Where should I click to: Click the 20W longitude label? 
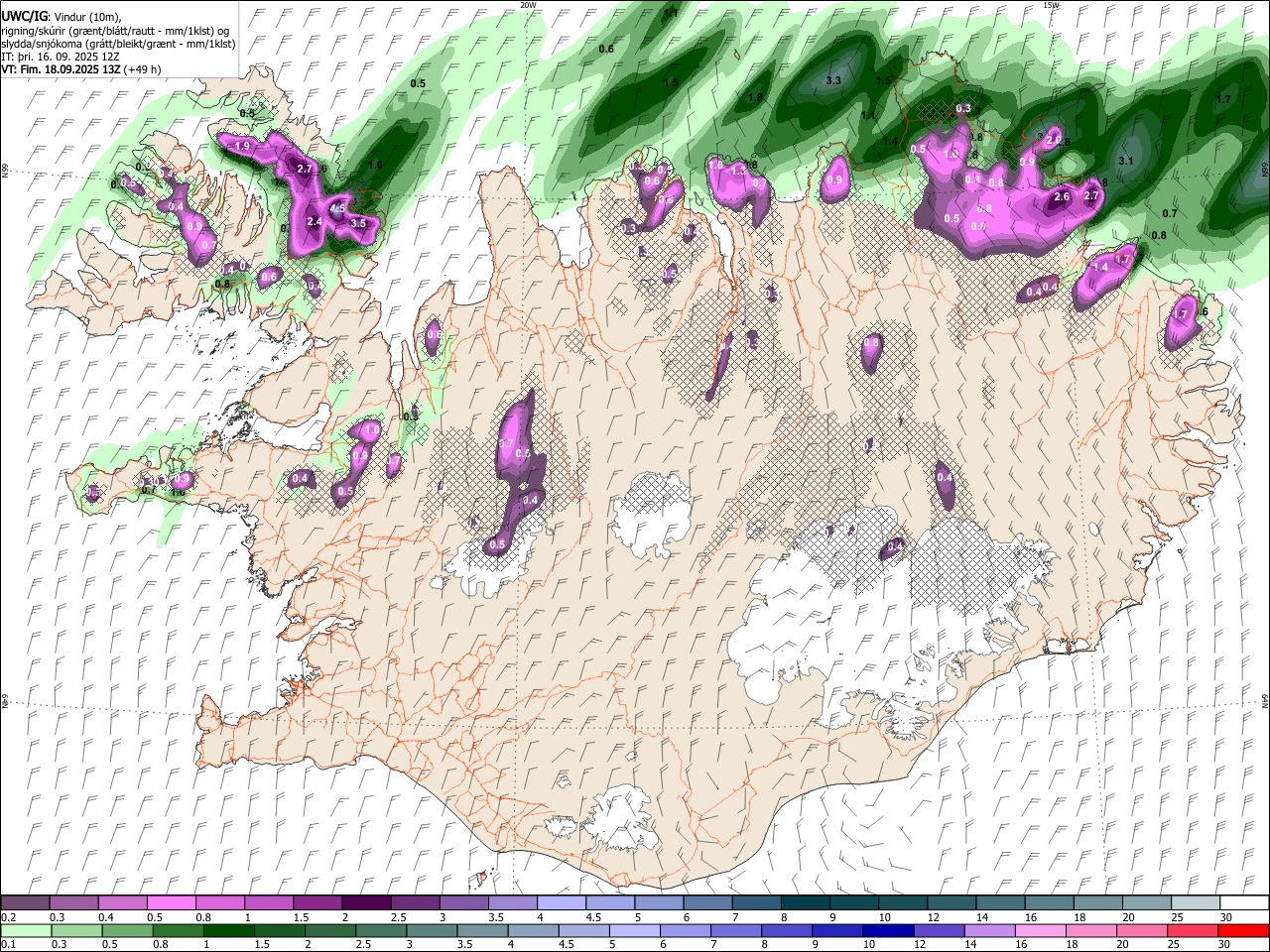point(528,5)
